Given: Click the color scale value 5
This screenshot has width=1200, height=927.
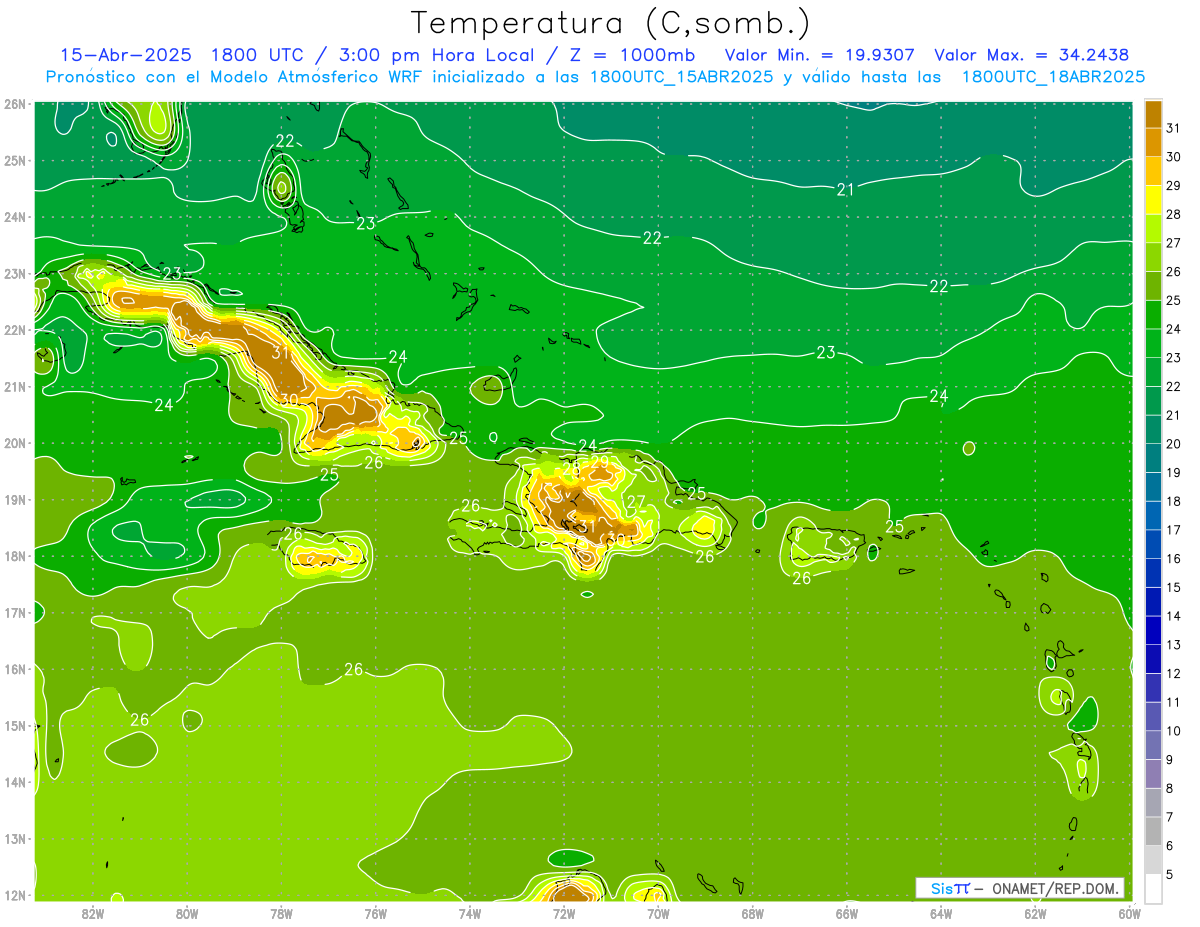Looking at the screenshot, I should 1170,875.
